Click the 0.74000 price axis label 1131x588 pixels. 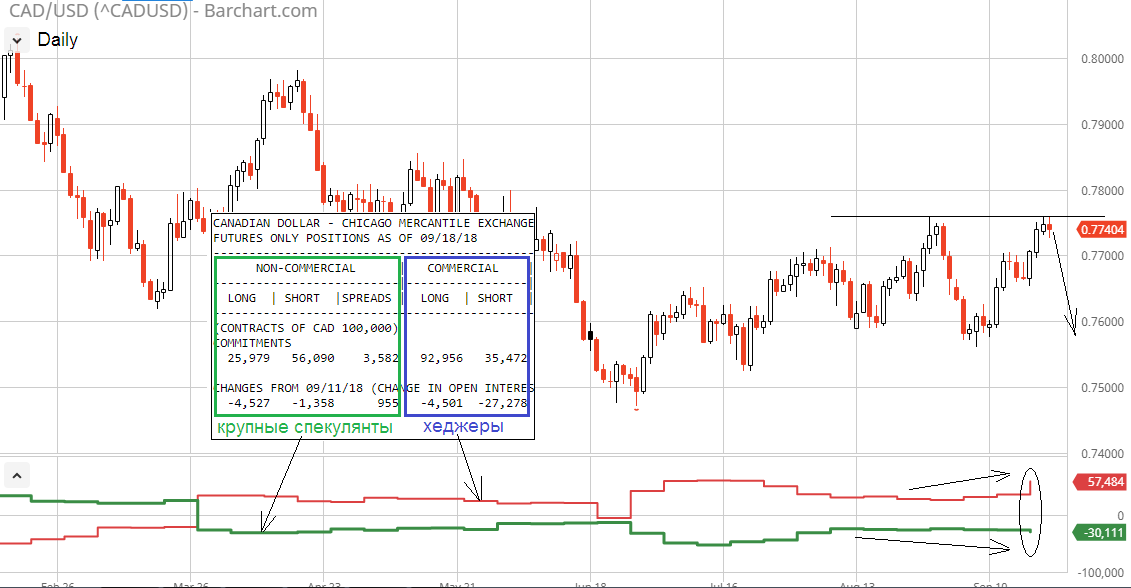coord(1101,454)
